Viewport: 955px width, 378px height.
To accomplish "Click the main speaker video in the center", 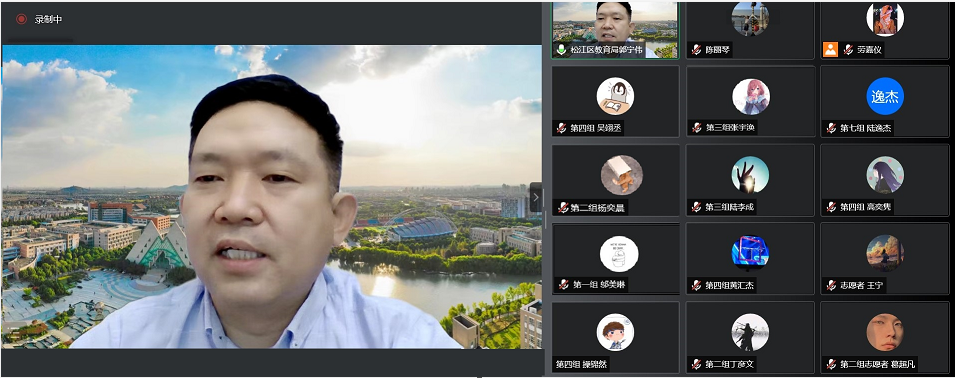I will (272, 197).
